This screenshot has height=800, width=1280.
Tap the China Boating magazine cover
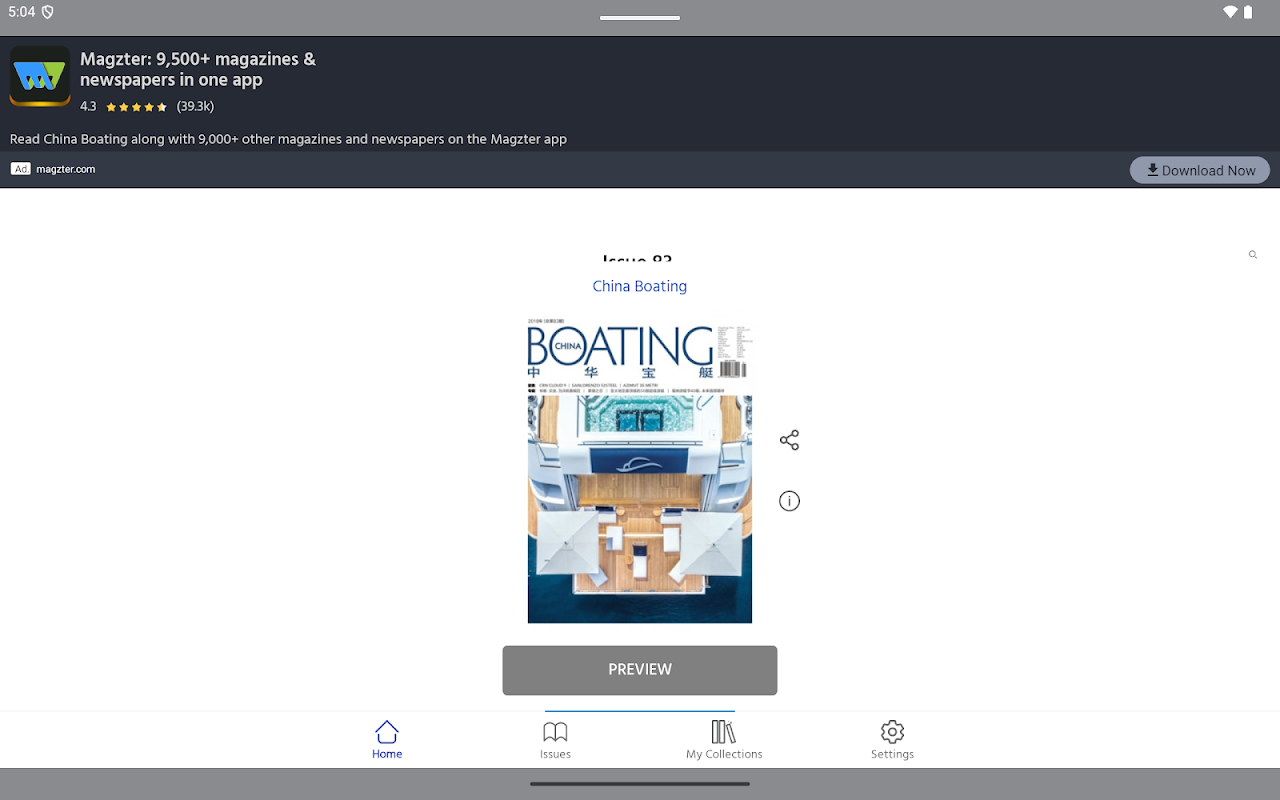click(x=640, y=471)
